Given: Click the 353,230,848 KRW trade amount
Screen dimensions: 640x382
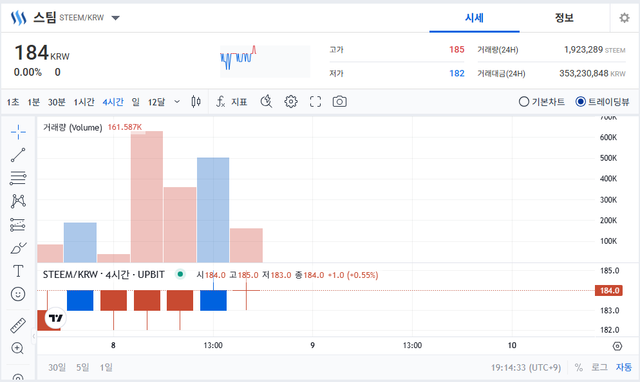Looking at the screenshot, I should click(x=592, y=73).
